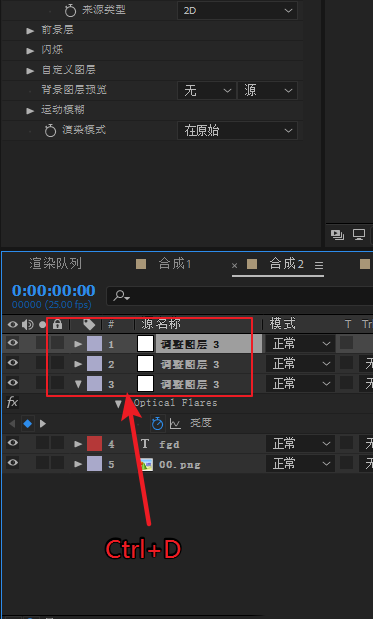Toggle the 亮度 stopwatch in the timeline

click(157, 423)
